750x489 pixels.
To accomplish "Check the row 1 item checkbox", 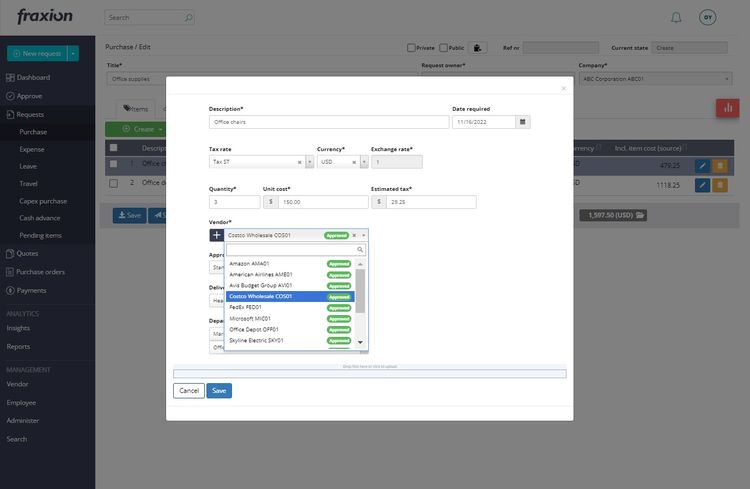I will point(113,164).
